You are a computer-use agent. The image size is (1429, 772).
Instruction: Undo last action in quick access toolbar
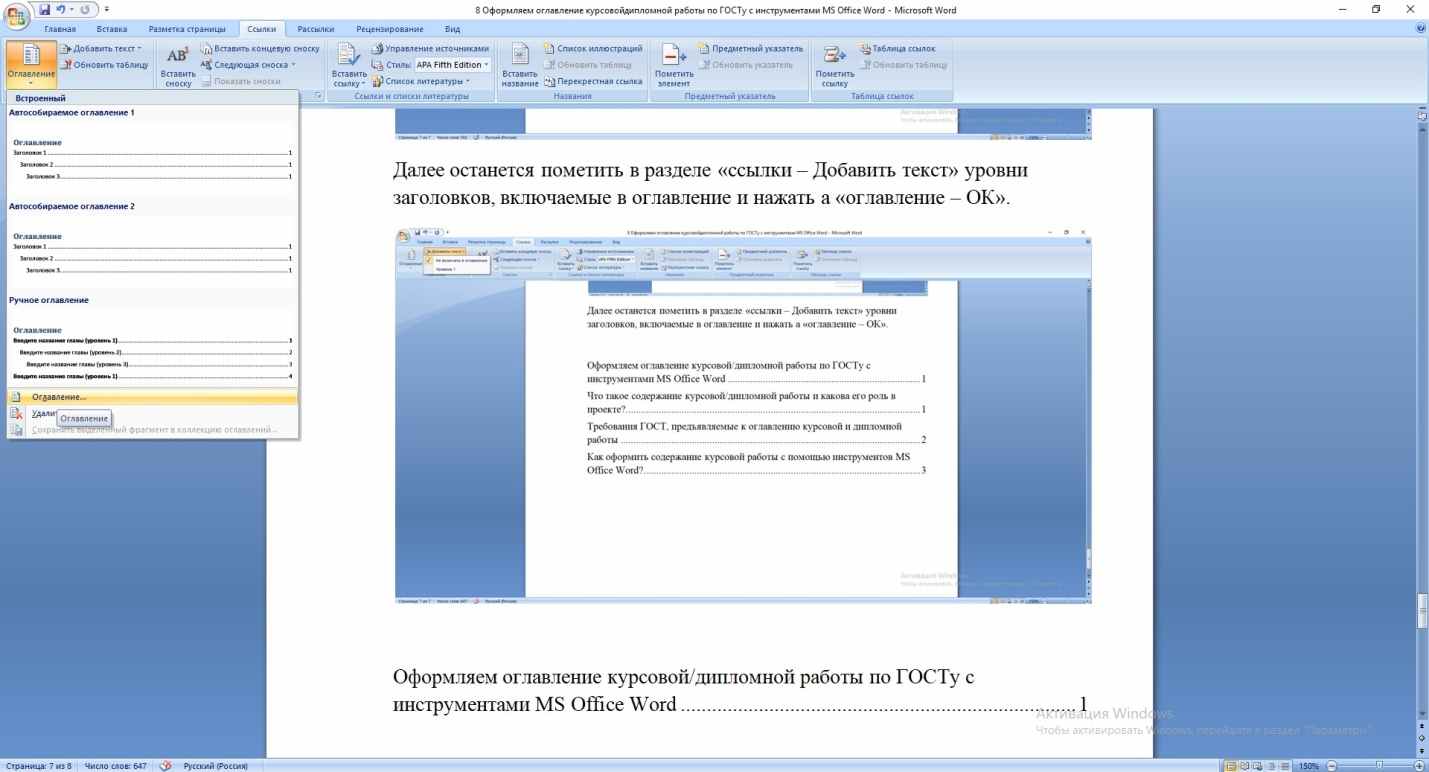tap(60, 9)
